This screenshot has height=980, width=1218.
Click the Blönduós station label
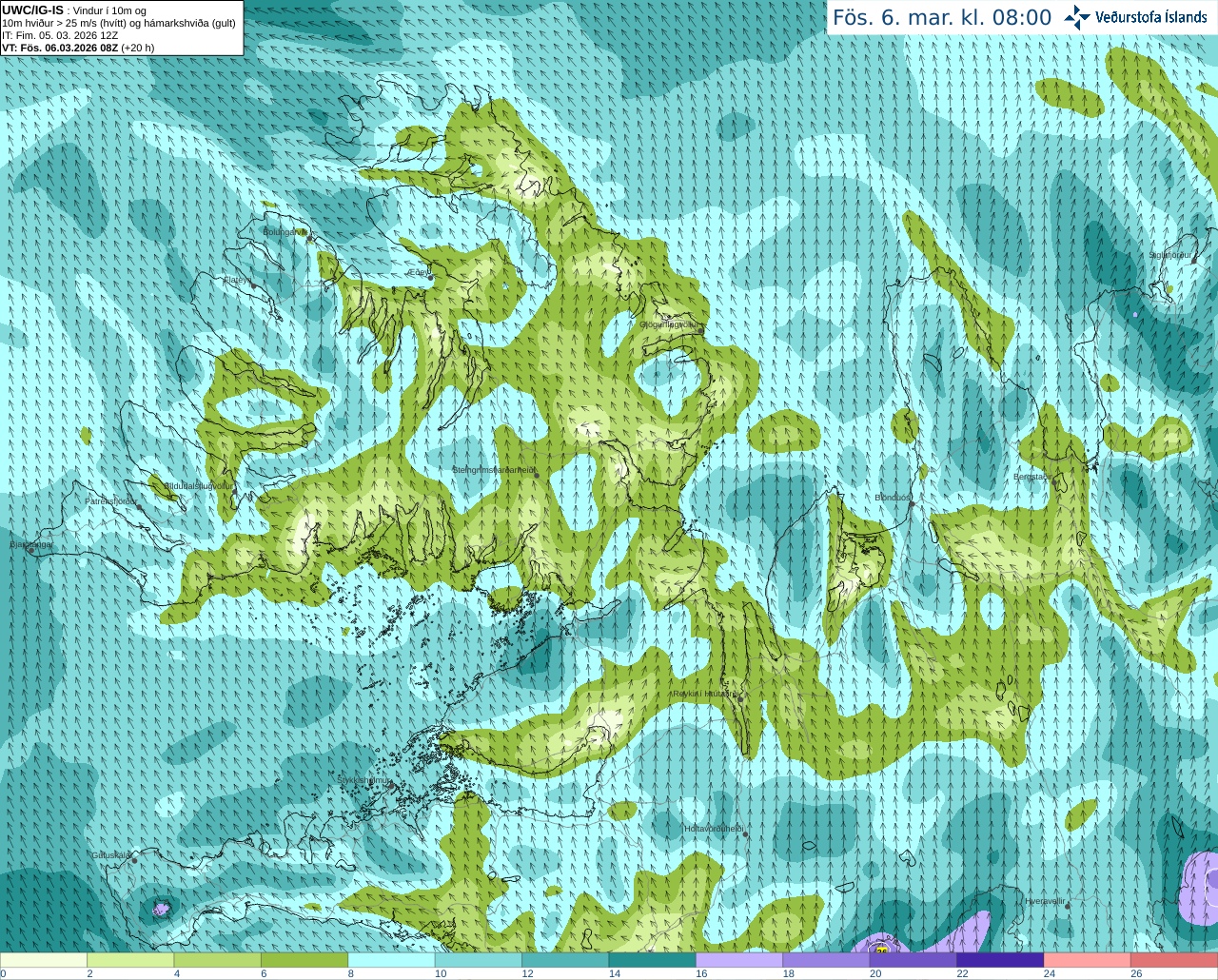pyautogui.click(x=893, y=498)
